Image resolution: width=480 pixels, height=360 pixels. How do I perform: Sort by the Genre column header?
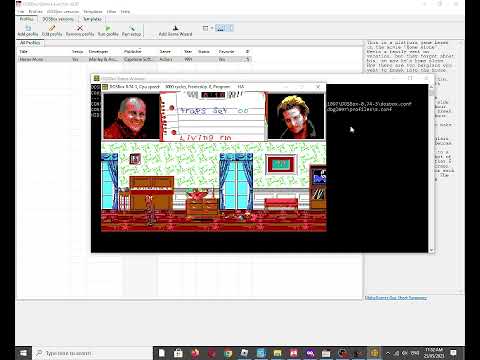[165, 52]
